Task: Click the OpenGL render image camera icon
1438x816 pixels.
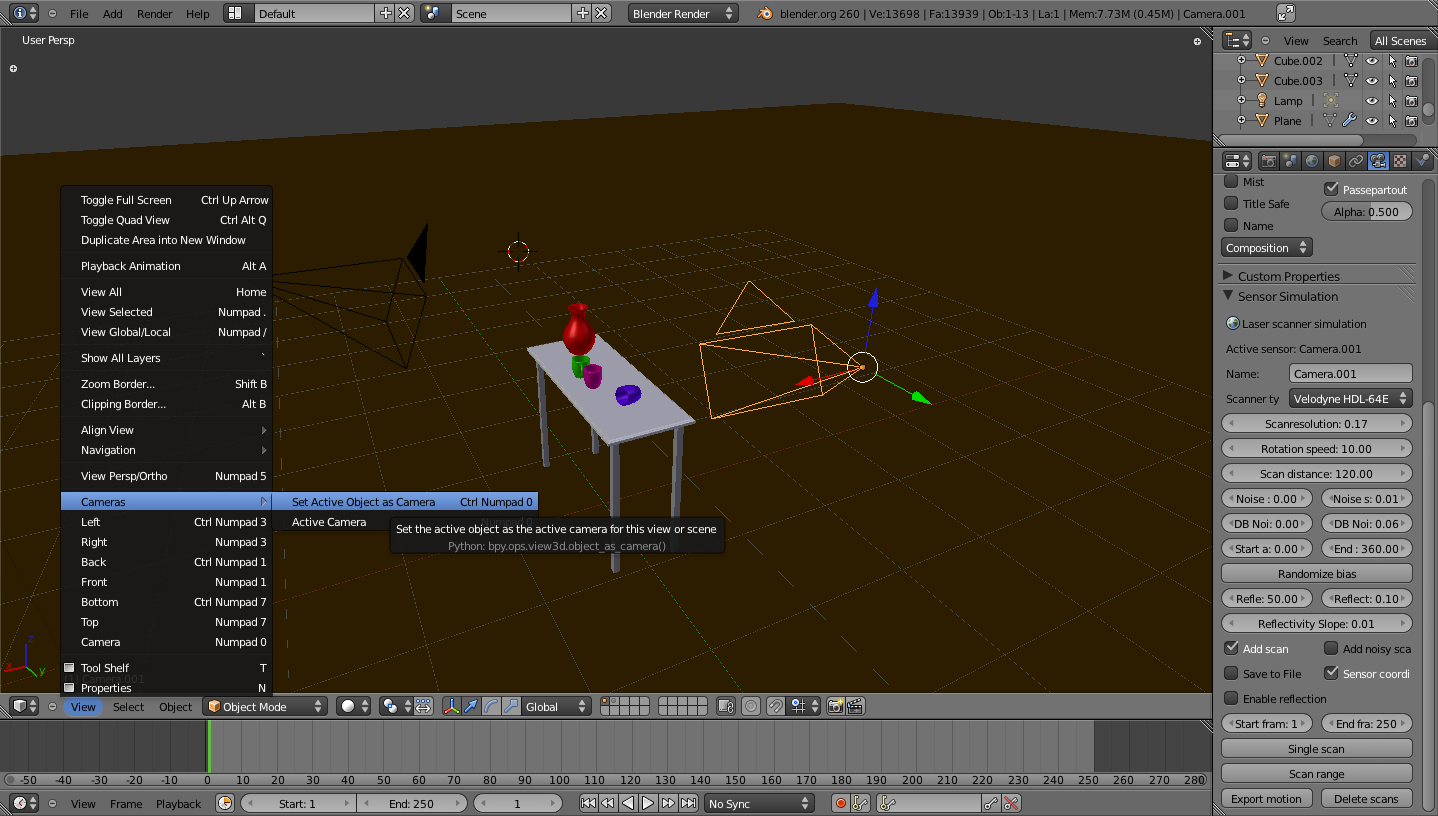Action: [836, 706]
